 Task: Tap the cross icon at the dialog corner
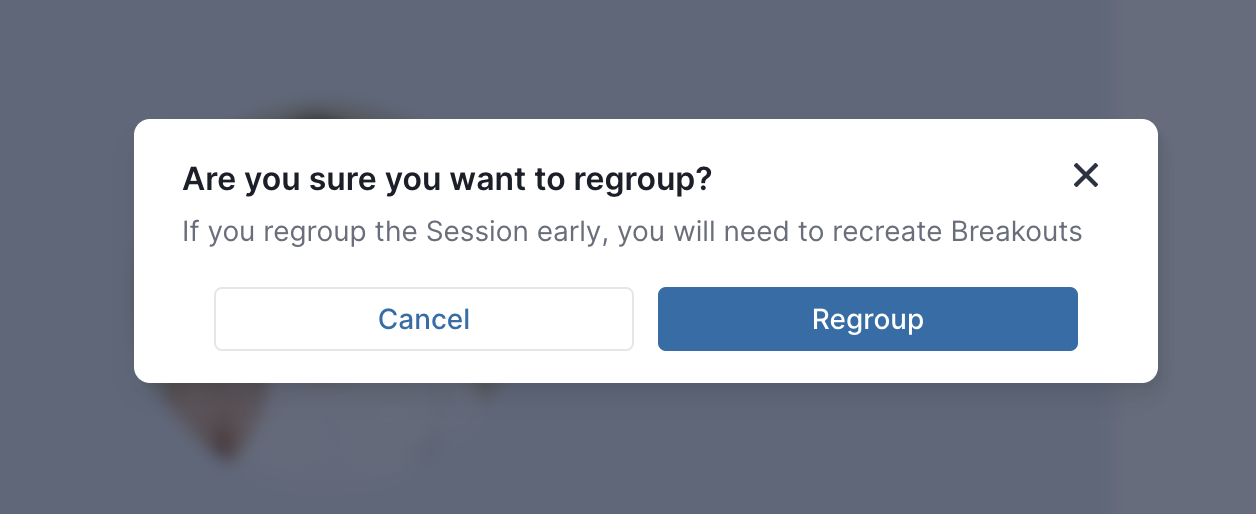click(1086, 176)
